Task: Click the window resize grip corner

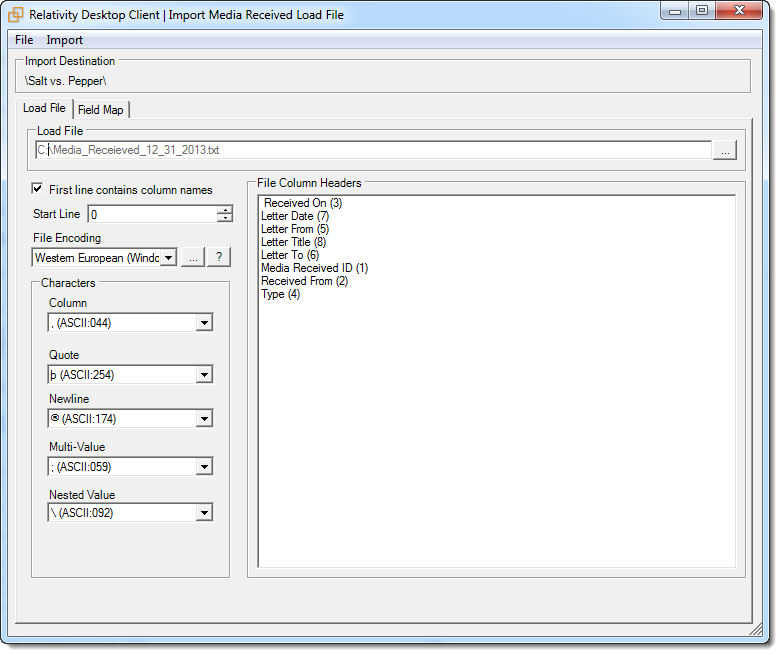Action: (756, 630)
